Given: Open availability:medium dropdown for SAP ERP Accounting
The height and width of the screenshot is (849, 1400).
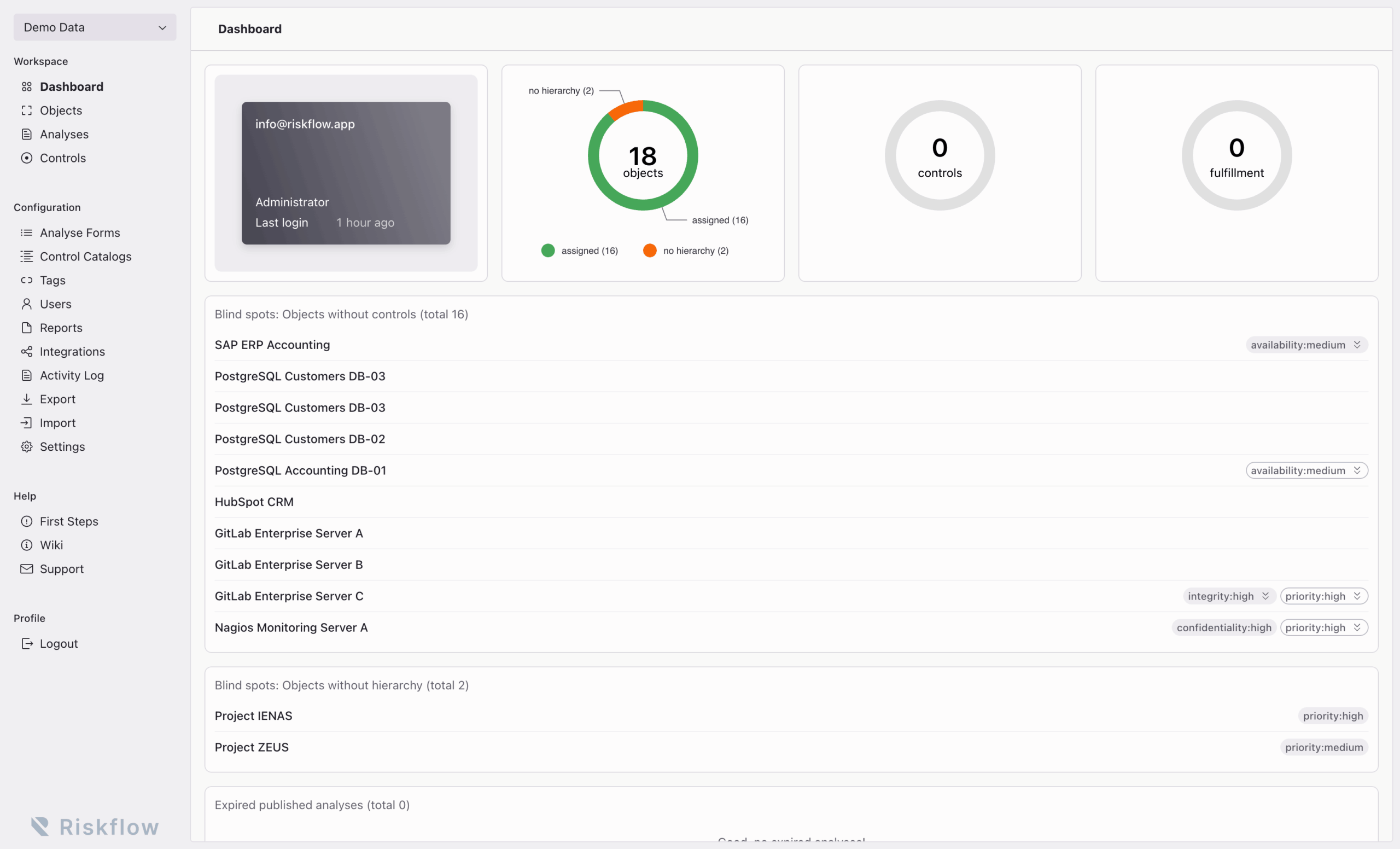Looking at the screenshot, I should tap(1306, 345).
